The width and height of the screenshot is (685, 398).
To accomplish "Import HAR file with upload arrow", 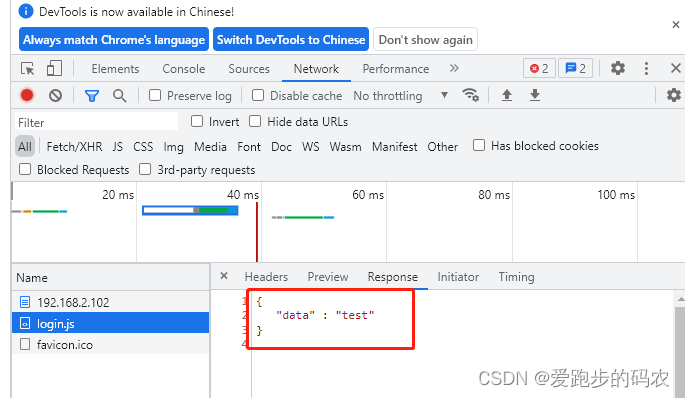I will [x=507, y=95].
